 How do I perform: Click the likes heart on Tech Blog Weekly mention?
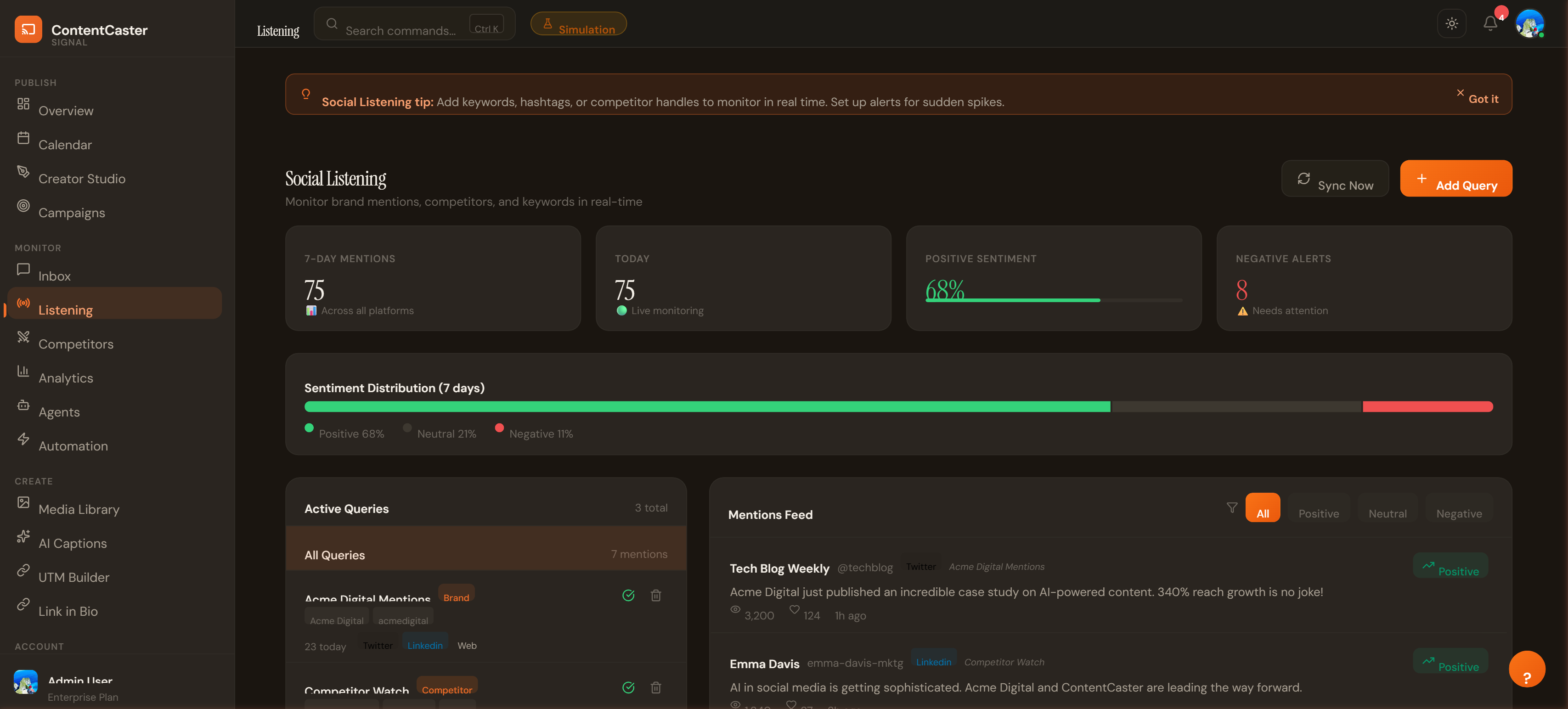(794, 609)
